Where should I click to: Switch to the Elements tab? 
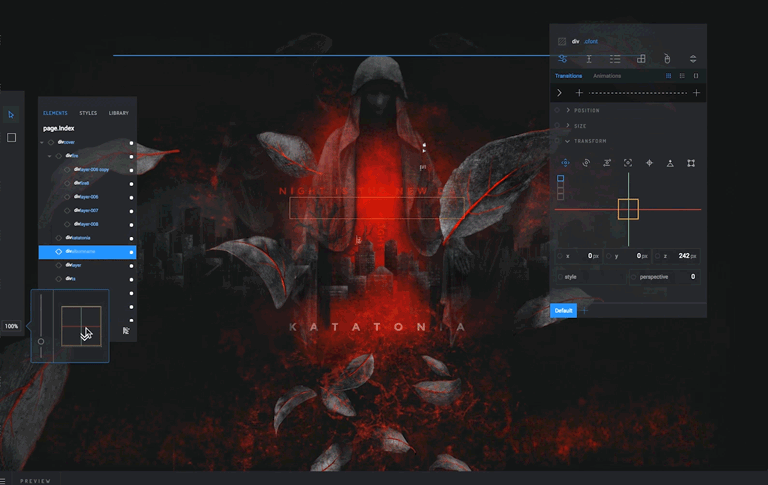coord(55,113)
